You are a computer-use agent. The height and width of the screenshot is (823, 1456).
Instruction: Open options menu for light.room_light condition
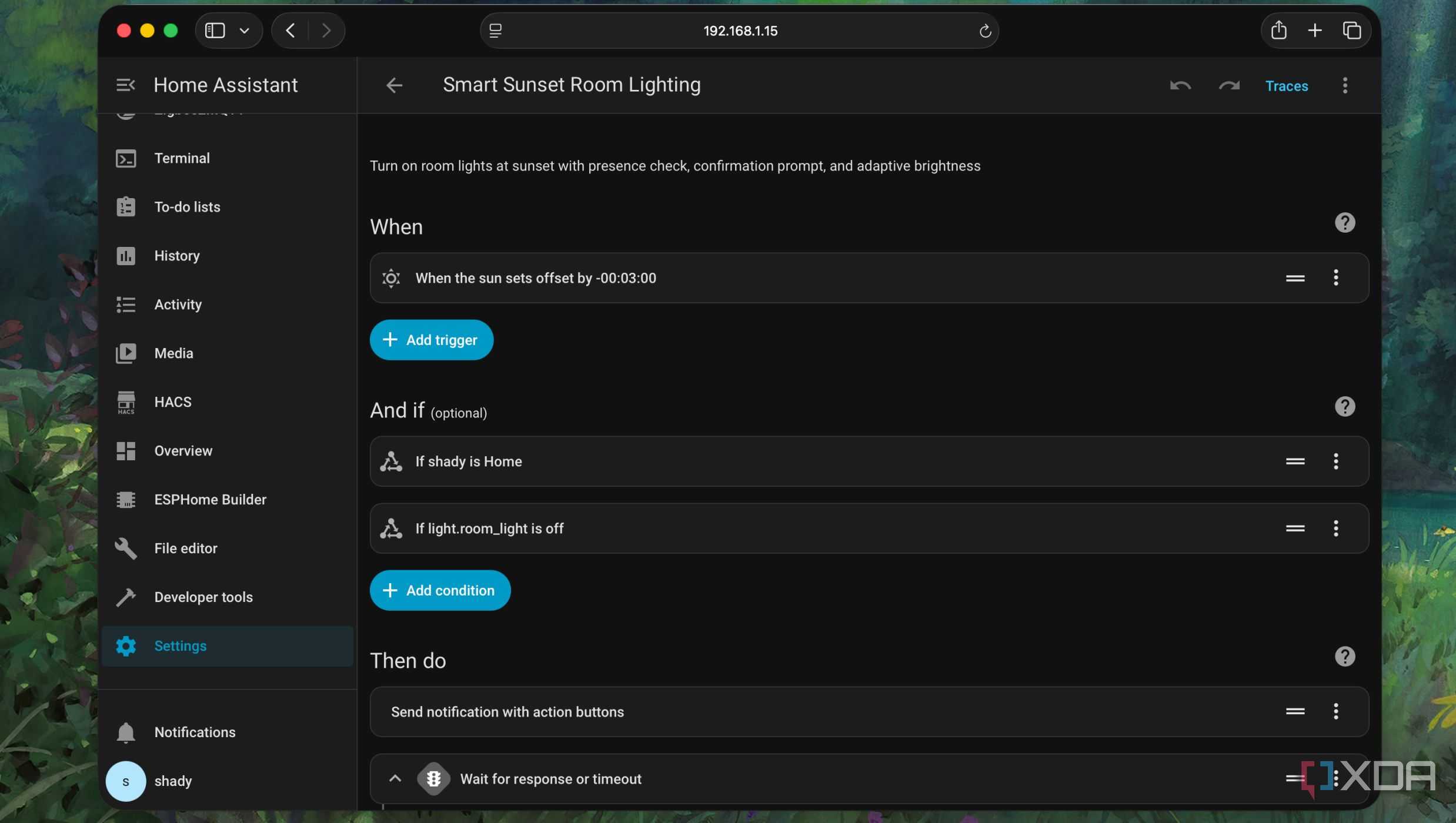tap(1335, 528)
